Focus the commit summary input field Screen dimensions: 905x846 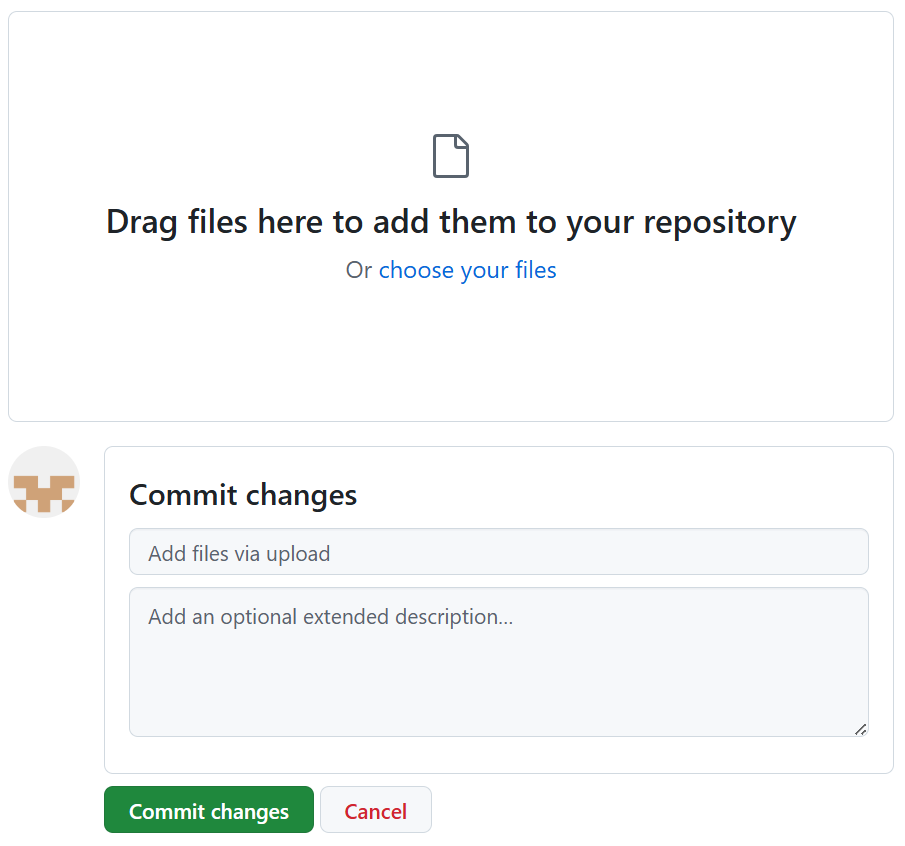click(x=498, y=552)
